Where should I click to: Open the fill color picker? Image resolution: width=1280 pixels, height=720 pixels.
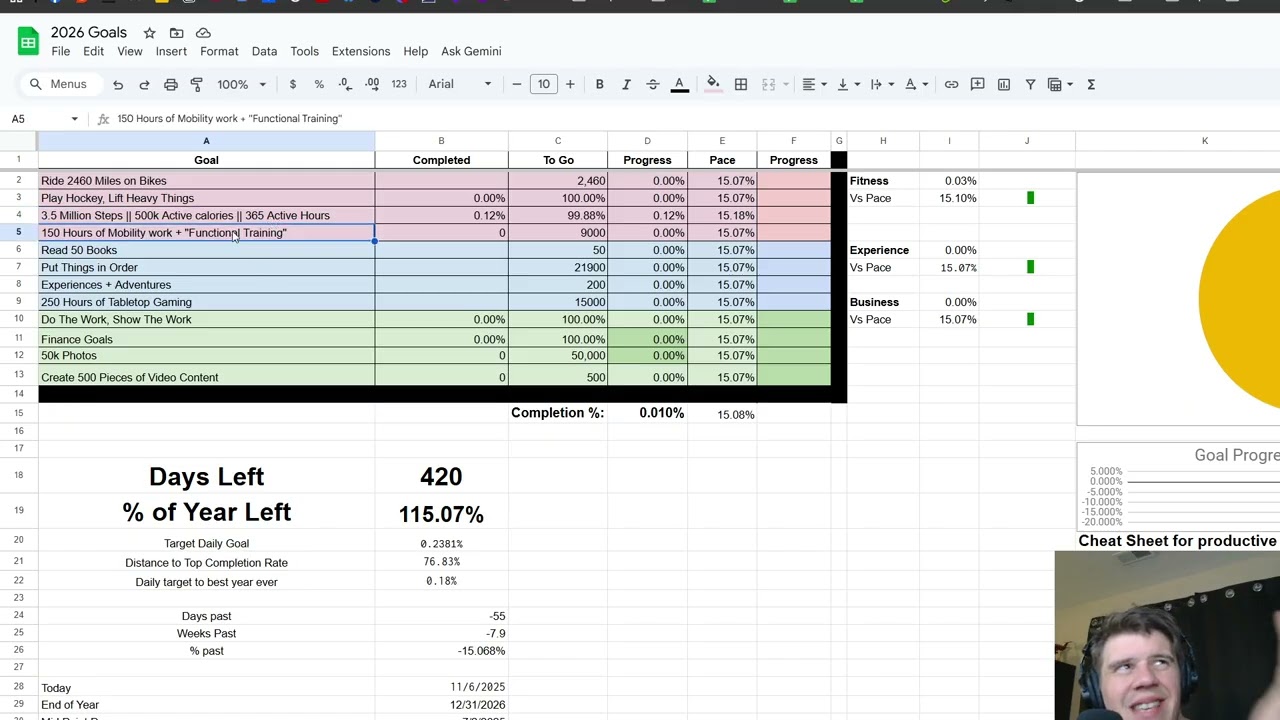point(713,84)
